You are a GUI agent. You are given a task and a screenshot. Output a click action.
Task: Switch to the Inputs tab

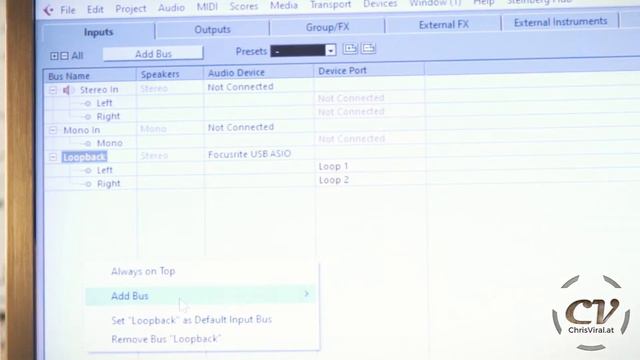pyautogui.click(x=98, y=32)
